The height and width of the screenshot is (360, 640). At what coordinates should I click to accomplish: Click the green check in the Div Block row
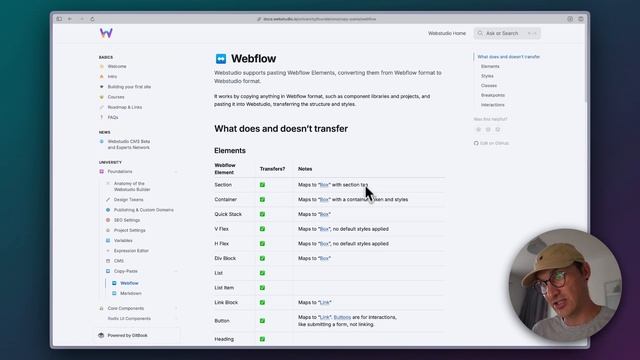click(262, 258)
